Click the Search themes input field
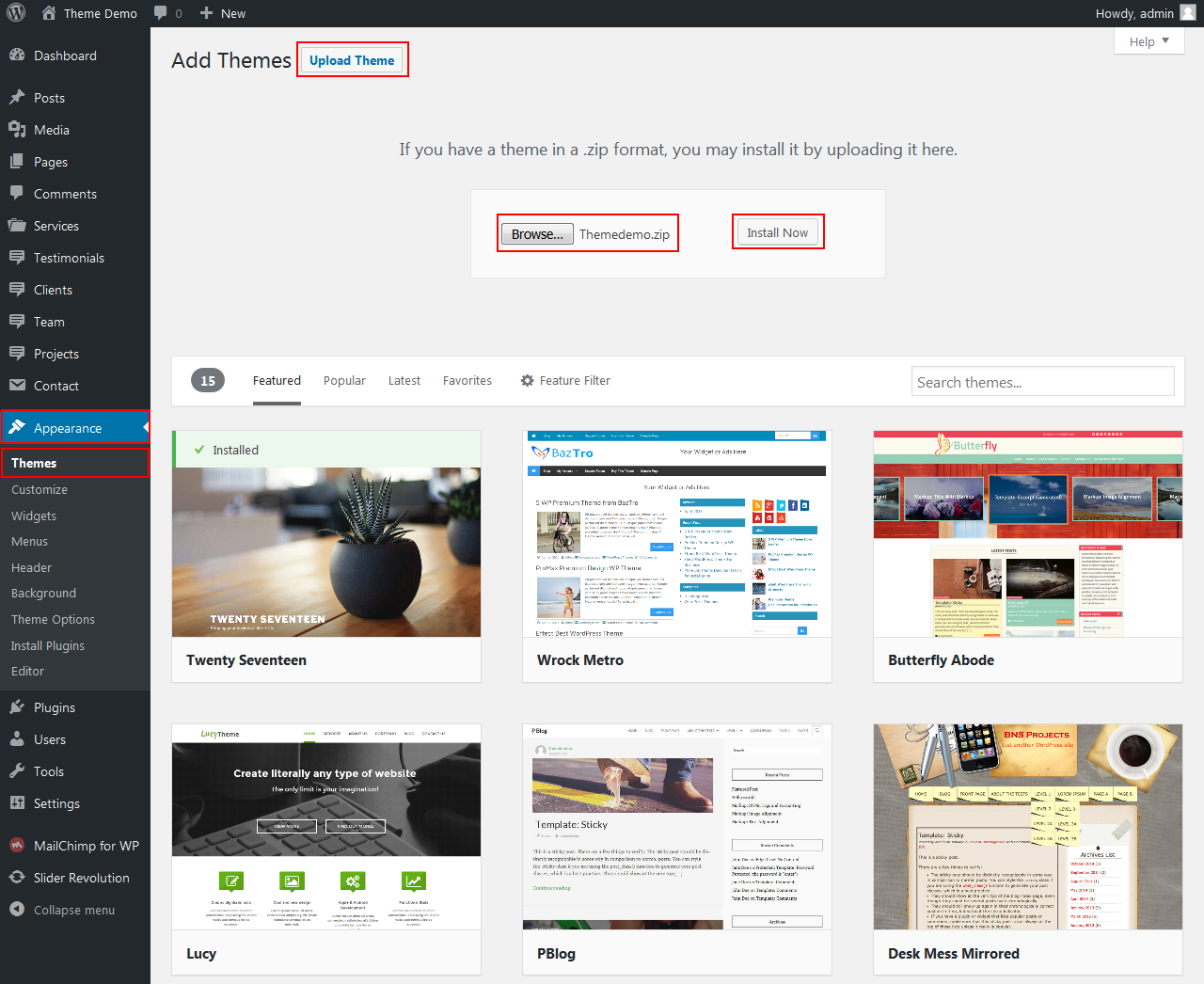The height and width of the screenshot is (984, 1204). tap(1042, 382)
